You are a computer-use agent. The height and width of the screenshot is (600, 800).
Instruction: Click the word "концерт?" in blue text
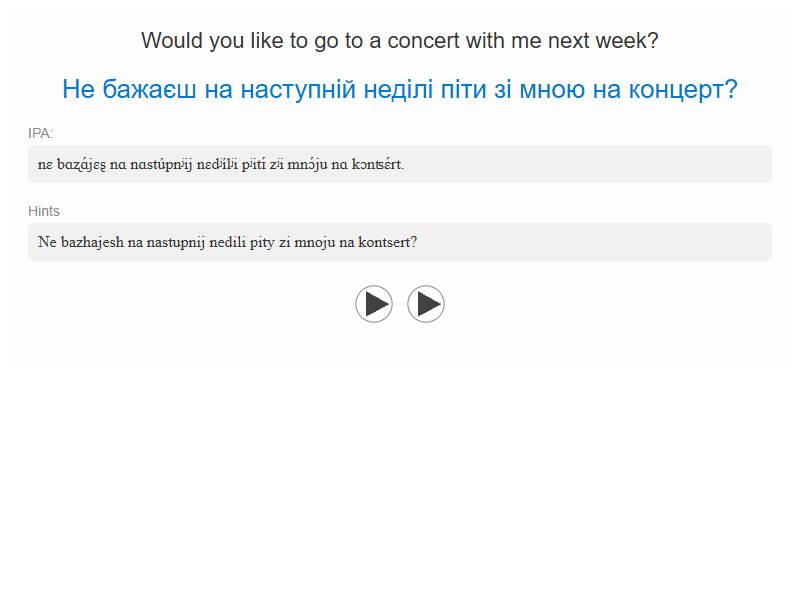tap(683, 90)
